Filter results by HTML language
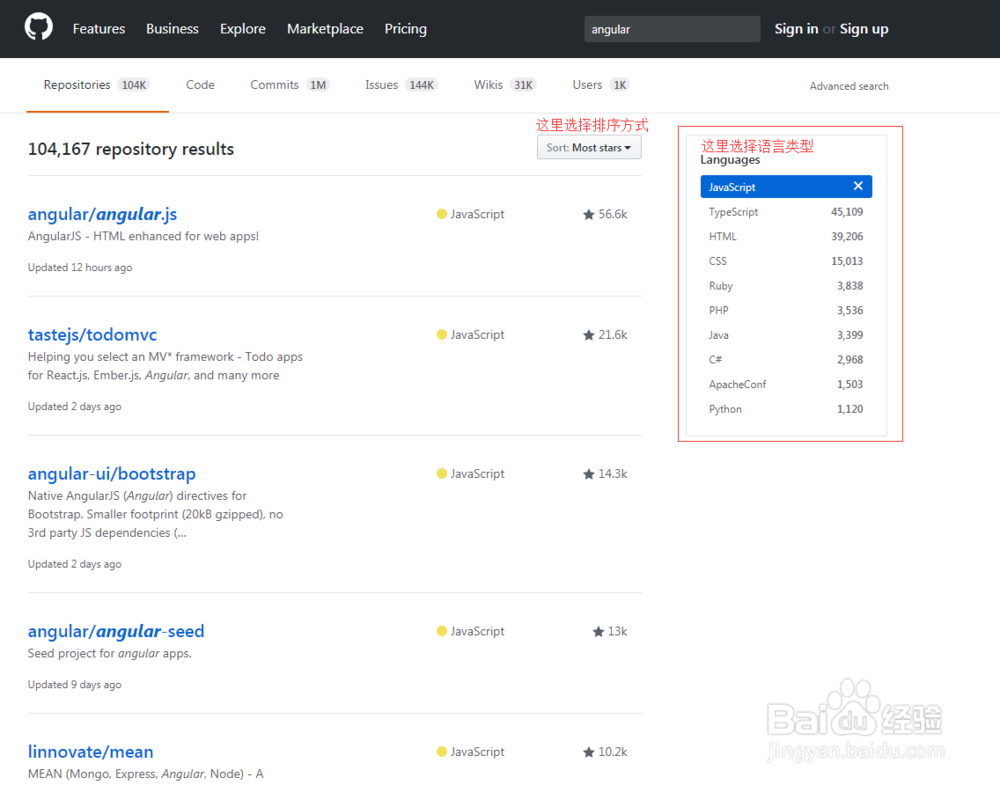This screenshot has height=785, width=1000. [x=786, y=237]
